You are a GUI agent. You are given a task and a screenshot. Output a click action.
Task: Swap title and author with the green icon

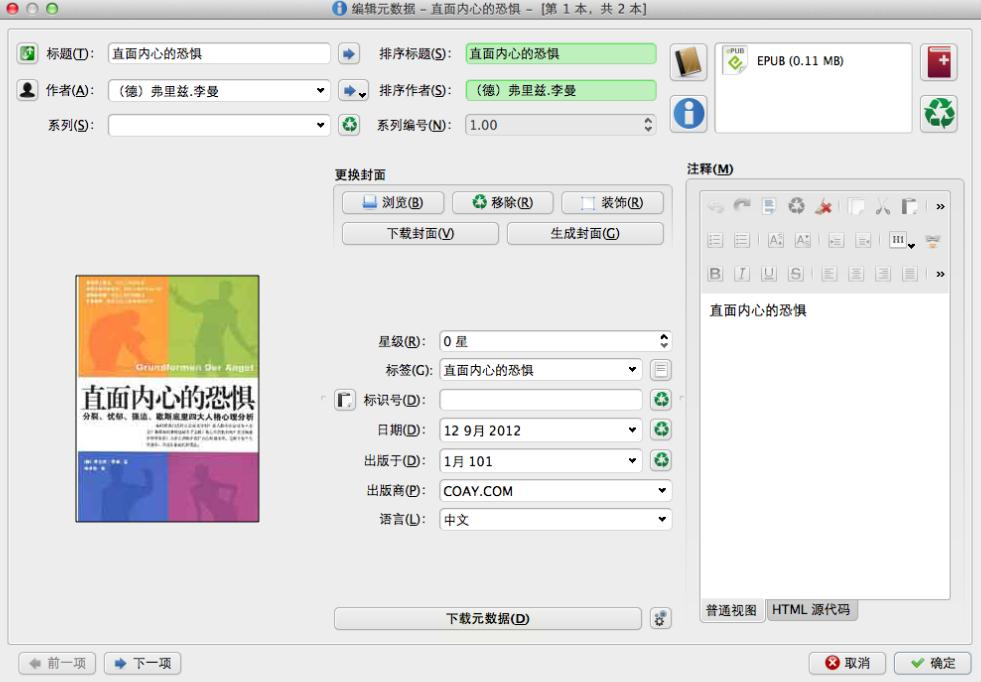(x=27, y=53)
